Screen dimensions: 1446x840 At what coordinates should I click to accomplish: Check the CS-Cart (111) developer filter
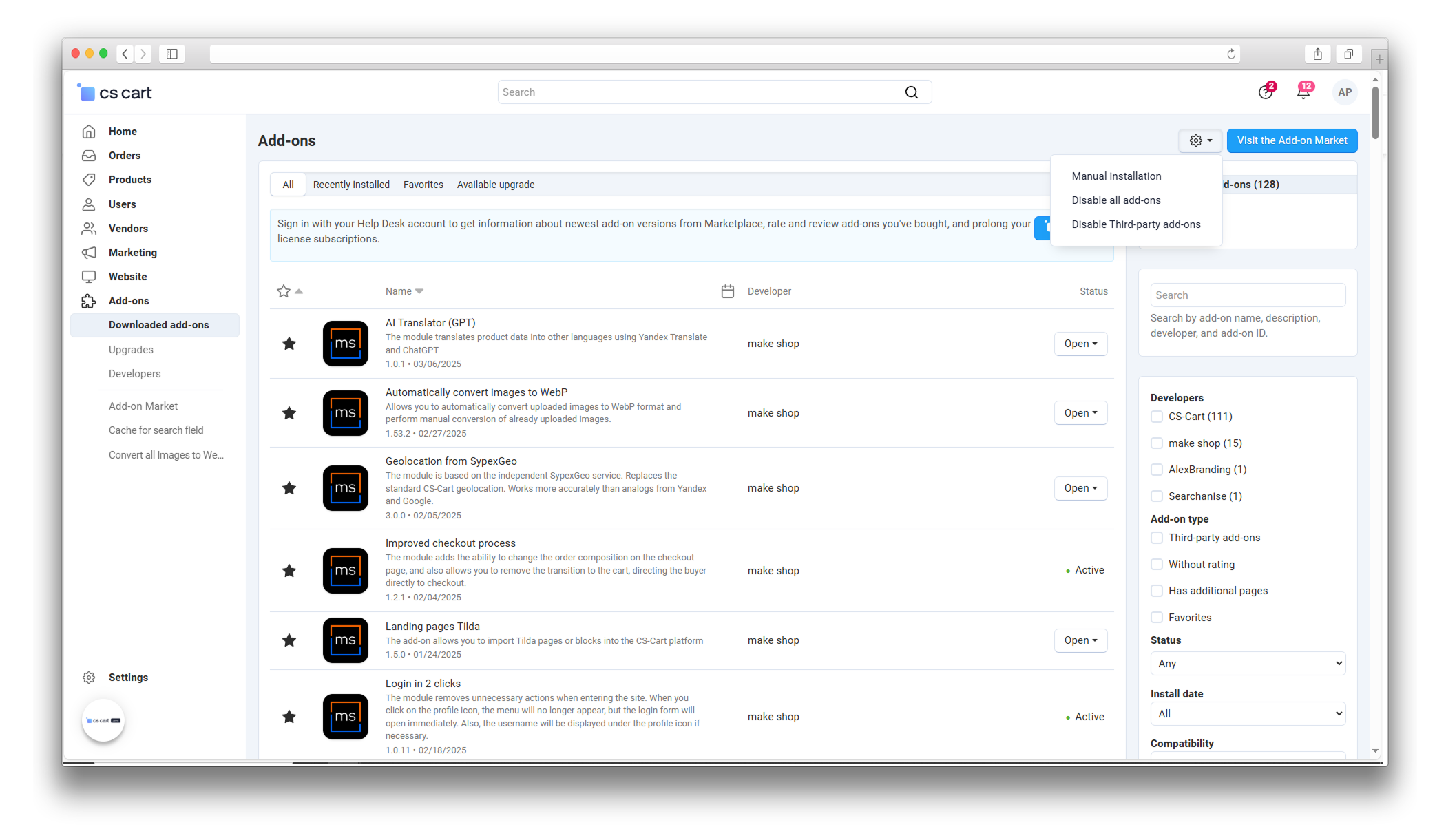pos(1157,417)
